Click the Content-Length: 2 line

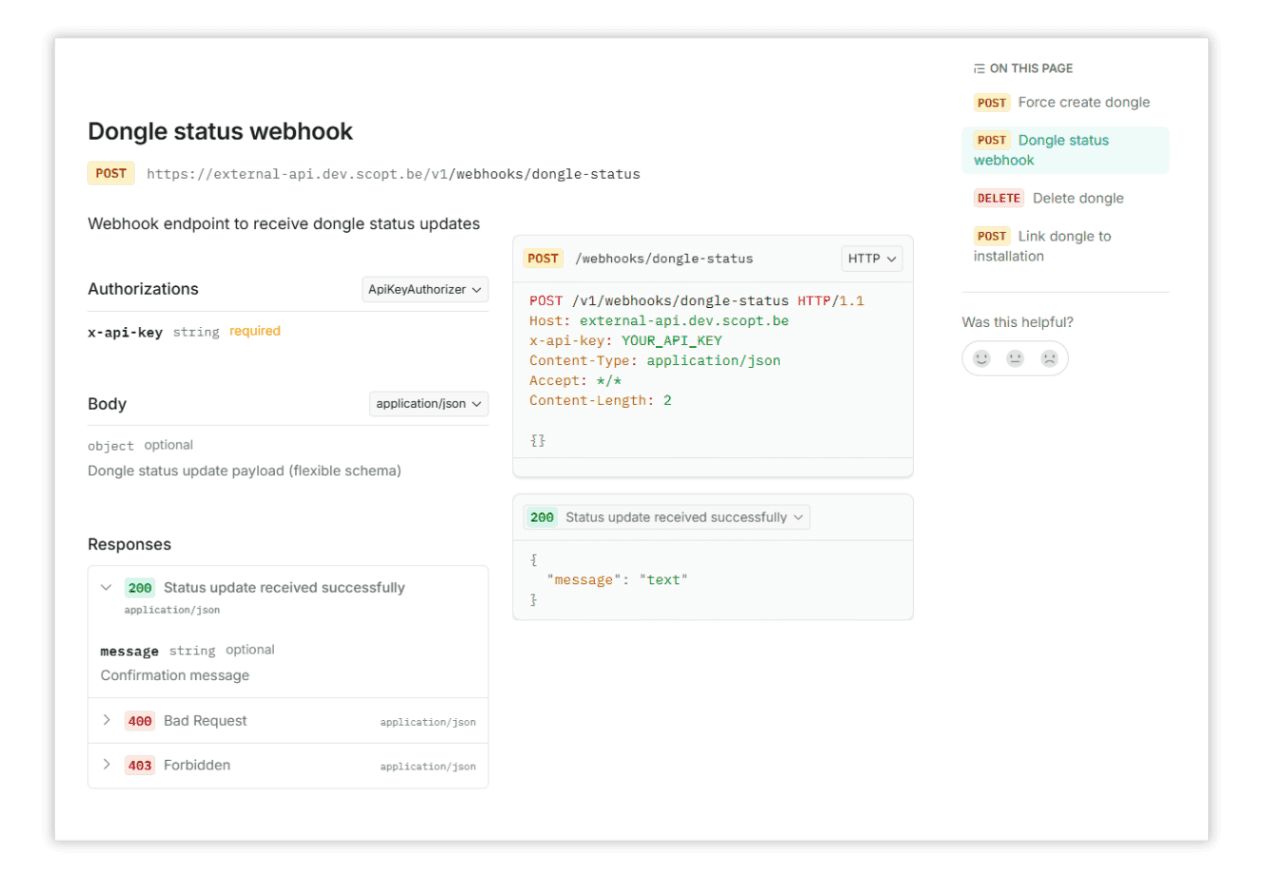(601, 400)
